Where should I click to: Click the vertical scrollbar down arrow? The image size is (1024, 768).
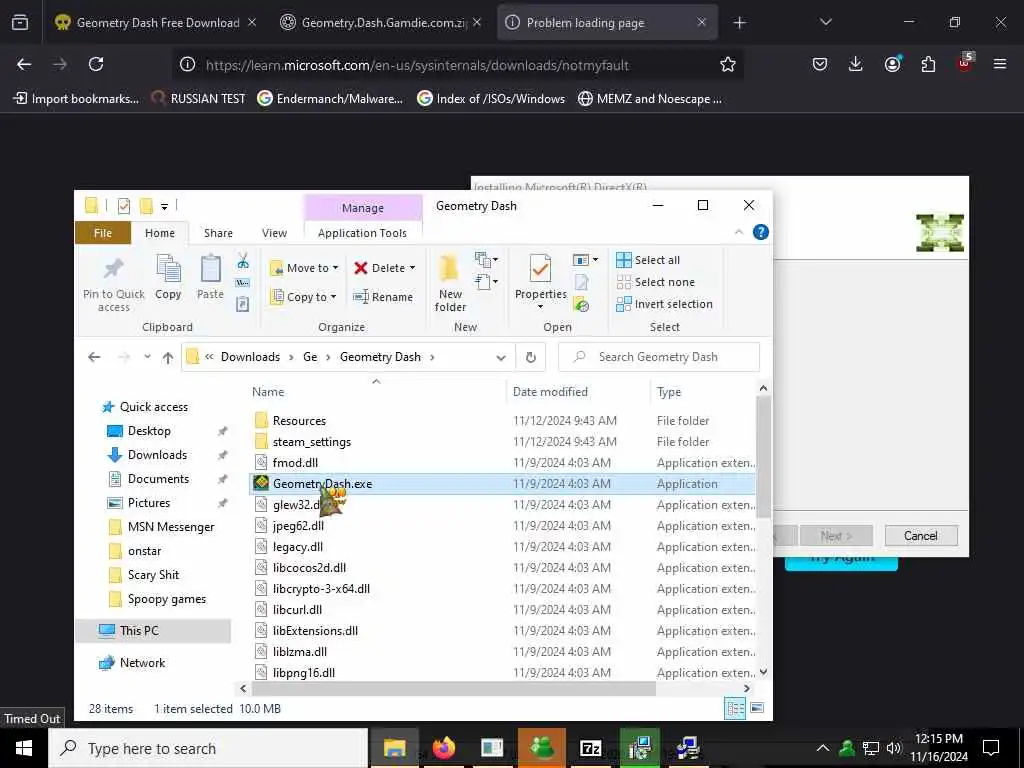pyautogui.click(x=763, y=672)
